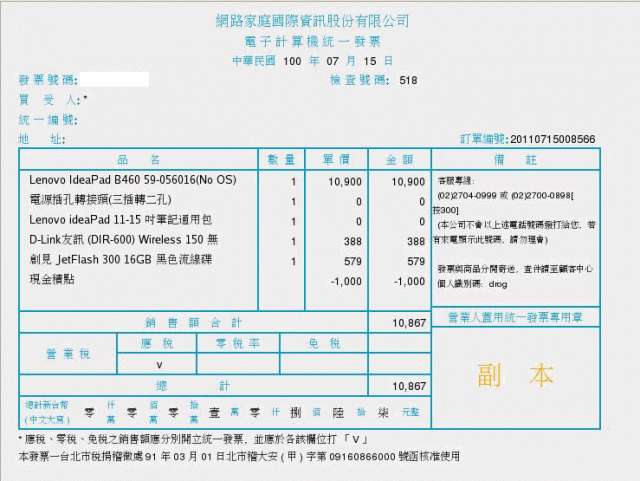Click the company name 網路家庭國際資訊股份有限公司
Image resolution: width=640 pixels, height=481 pixels.
312,21
